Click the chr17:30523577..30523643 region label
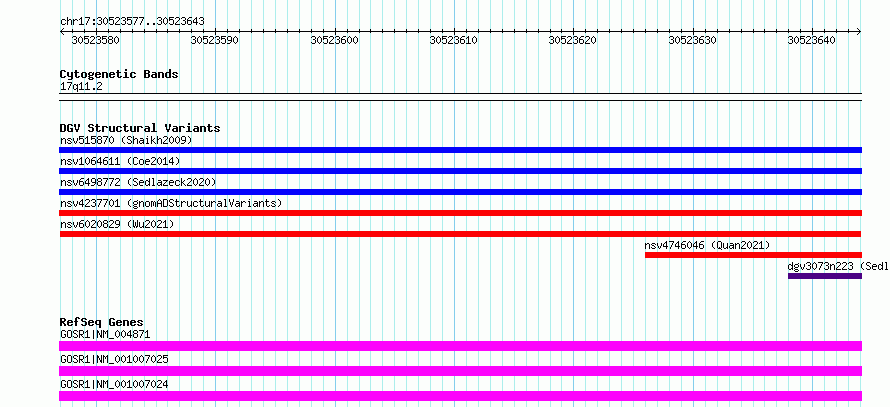890x407 pixels. coord(132,22)
